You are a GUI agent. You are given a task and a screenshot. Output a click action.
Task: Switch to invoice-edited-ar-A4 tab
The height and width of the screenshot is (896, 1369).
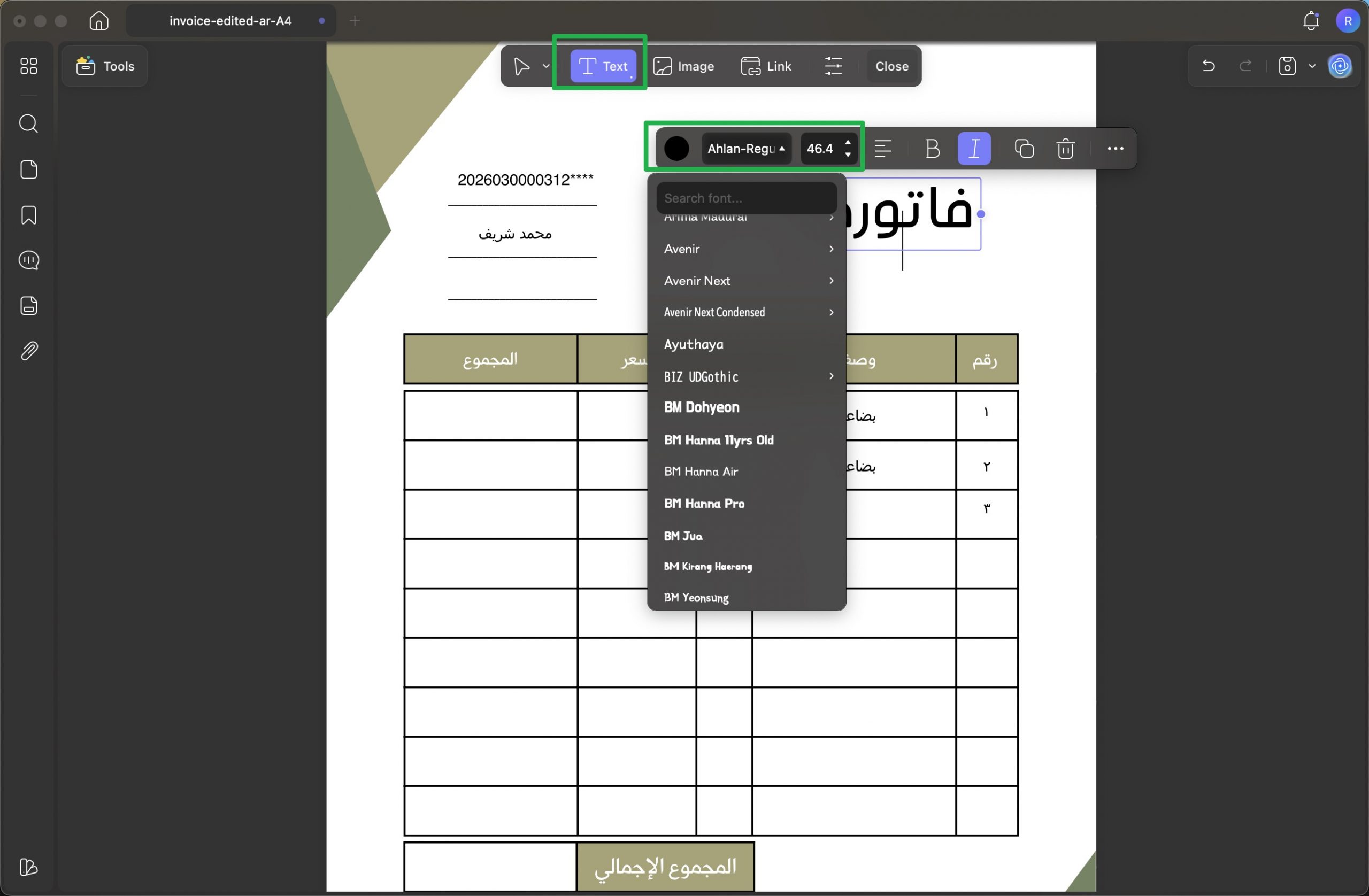[x=230, y=21]
